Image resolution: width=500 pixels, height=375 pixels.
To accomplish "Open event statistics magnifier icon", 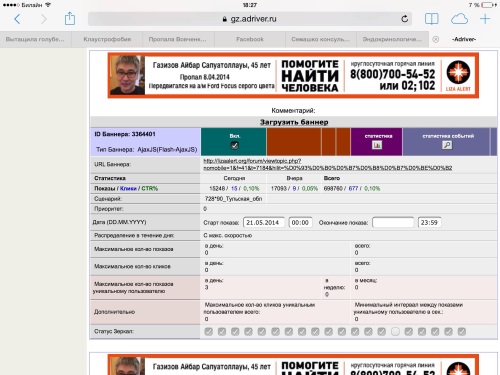I will click(447, 145).
